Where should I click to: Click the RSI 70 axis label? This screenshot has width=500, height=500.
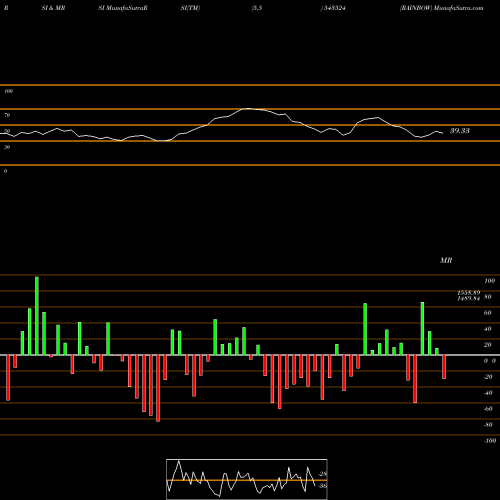7,115
